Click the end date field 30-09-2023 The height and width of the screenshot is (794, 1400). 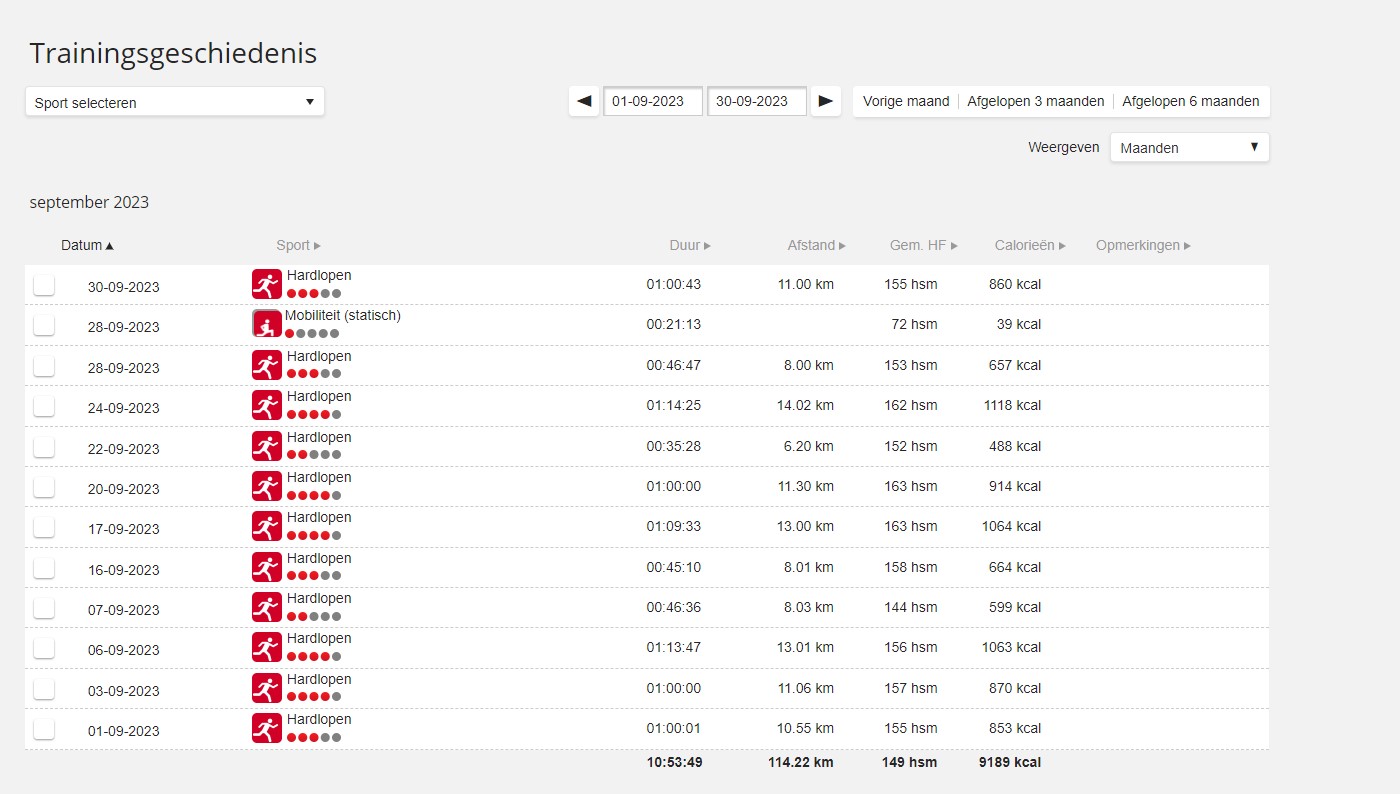click(x=757, y=101)
